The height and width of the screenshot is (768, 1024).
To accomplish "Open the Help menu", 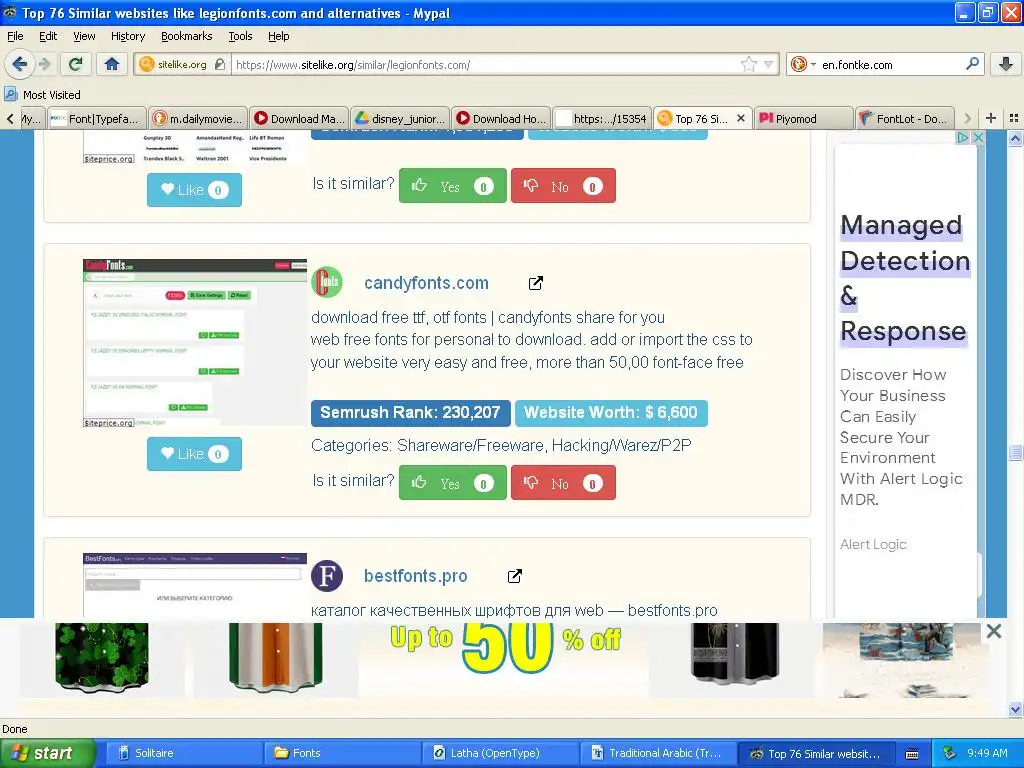I will pos(279,36).
